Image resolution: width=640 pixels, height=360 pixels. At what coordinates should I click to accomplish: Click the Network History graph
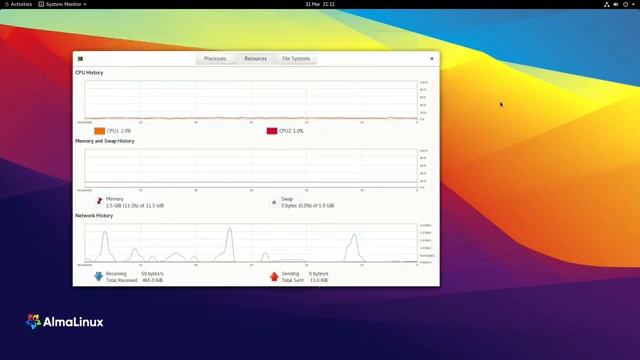[x=251, y=243]
